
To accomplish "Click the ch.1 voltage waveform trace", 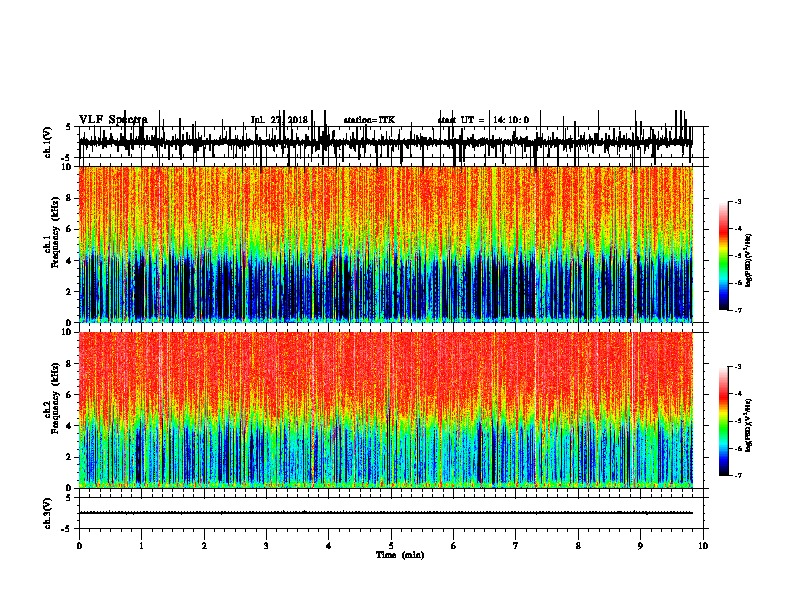I will pos(386,142).
